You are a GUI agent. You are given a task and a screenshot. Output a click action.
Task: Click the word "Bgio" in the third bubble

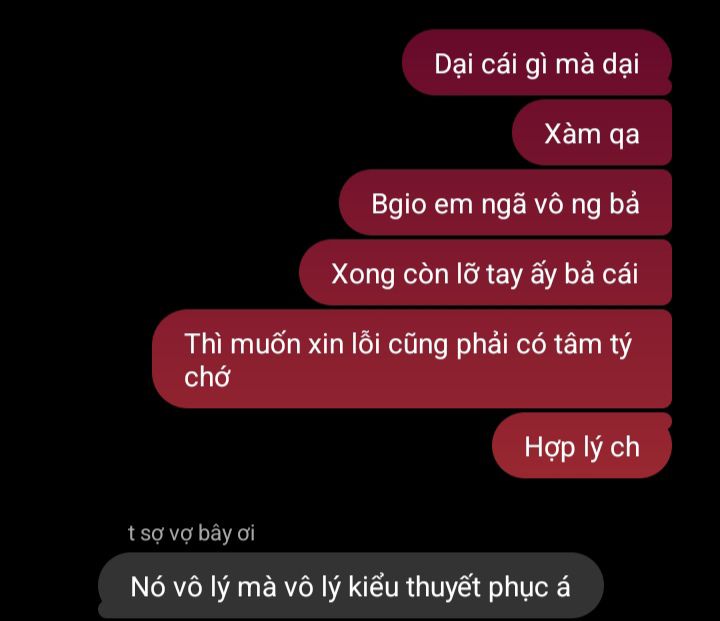coord(399,204)
